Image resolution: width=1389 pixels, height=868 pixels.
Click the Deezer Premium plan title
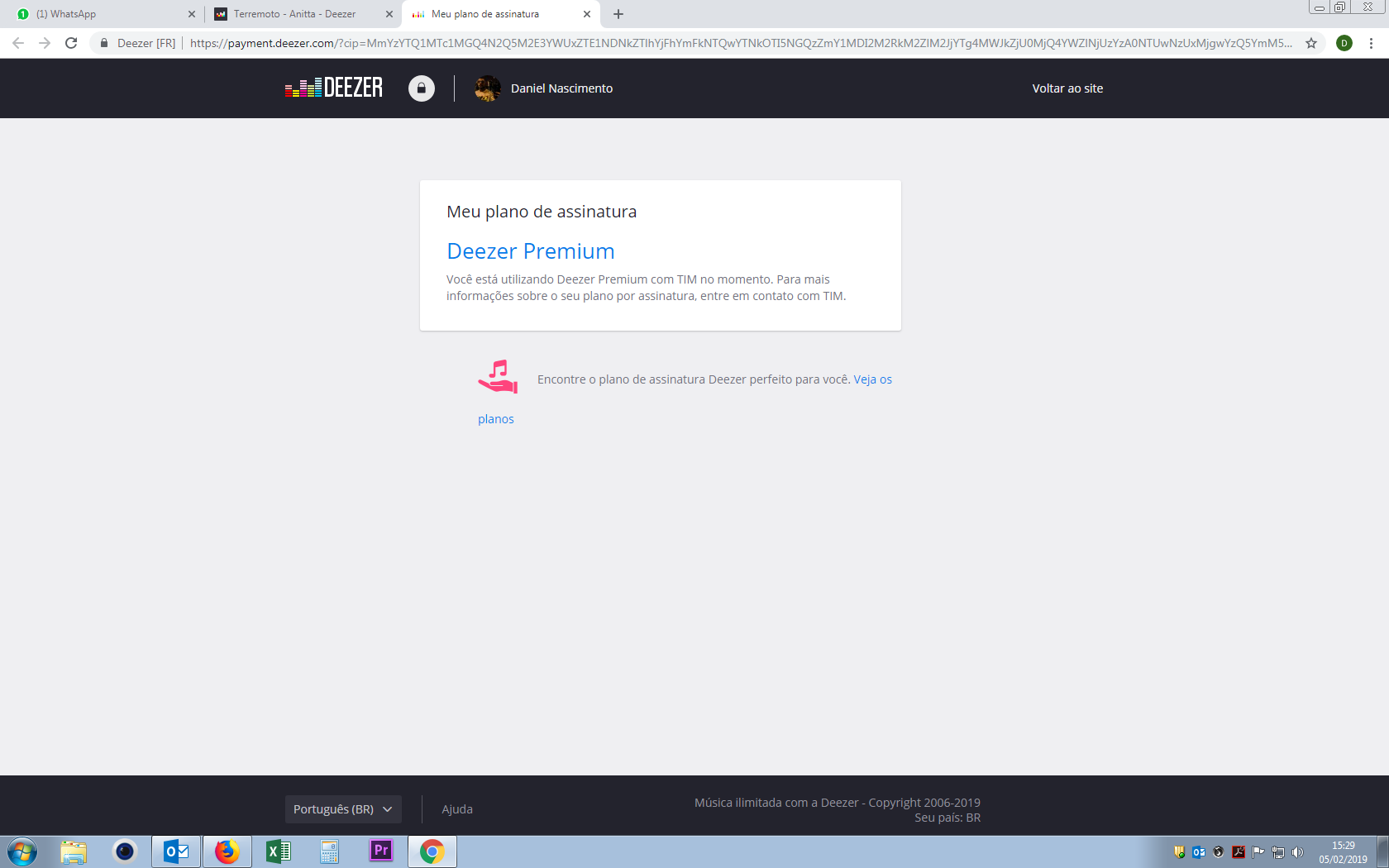[x=531, y=251]
